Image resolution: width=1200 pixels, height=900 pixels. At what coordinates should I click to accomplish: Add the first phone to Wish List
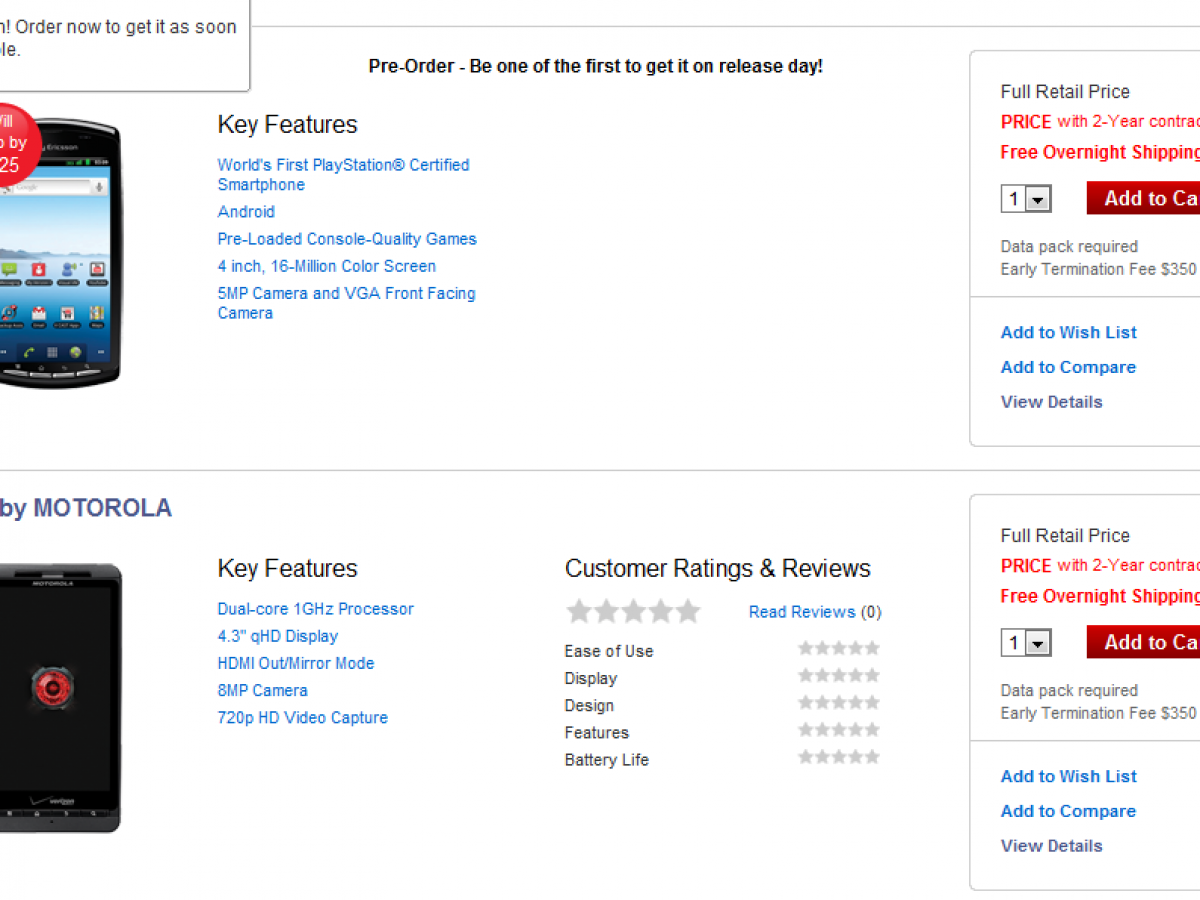point(1068,332)
